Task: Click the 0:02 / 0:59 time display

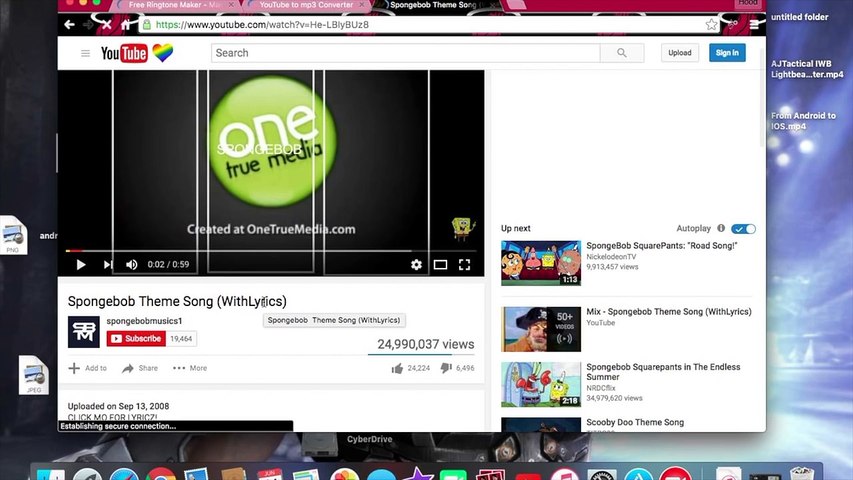Action: (x=168, y=264)
